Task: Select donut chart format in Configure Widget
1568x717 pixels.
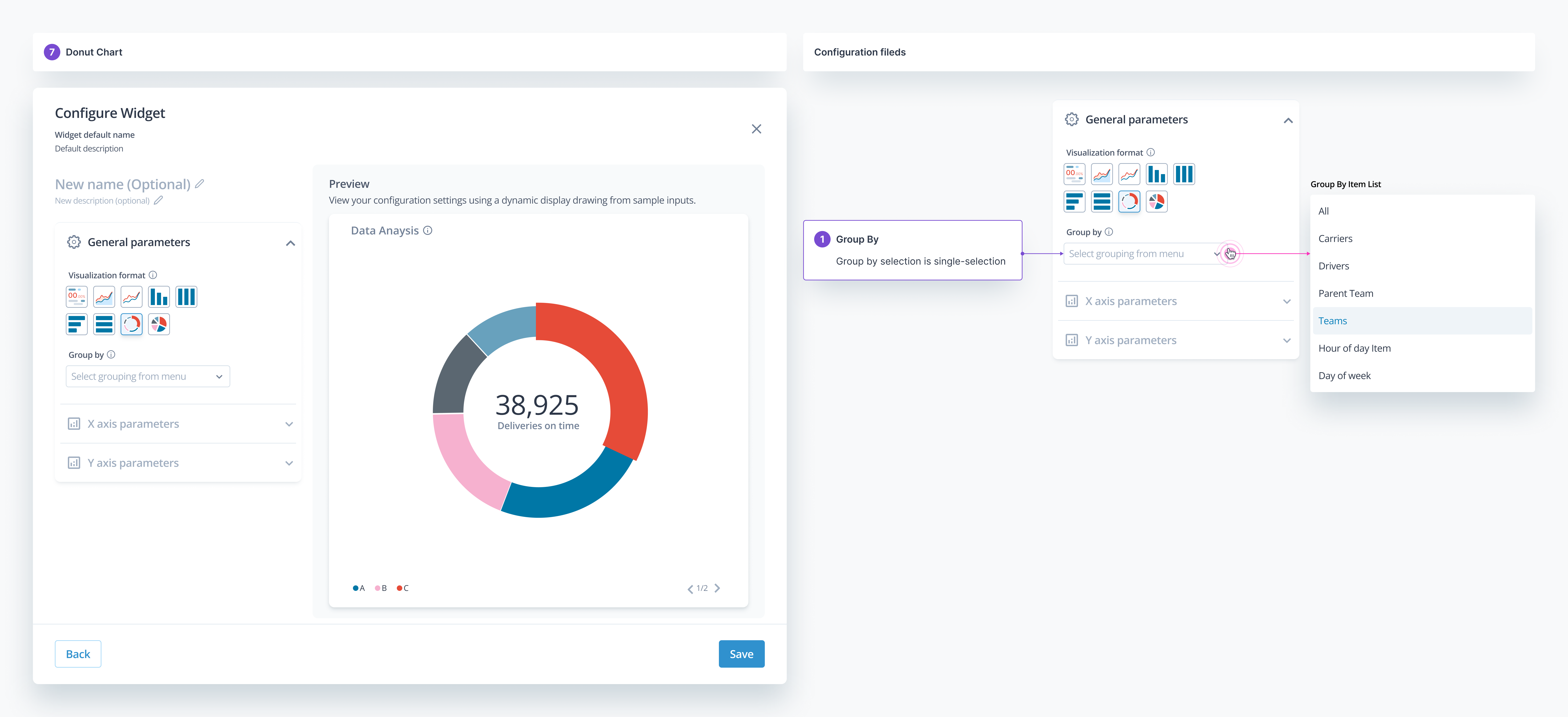Action: pyautogui.click(x=132, y=324)
